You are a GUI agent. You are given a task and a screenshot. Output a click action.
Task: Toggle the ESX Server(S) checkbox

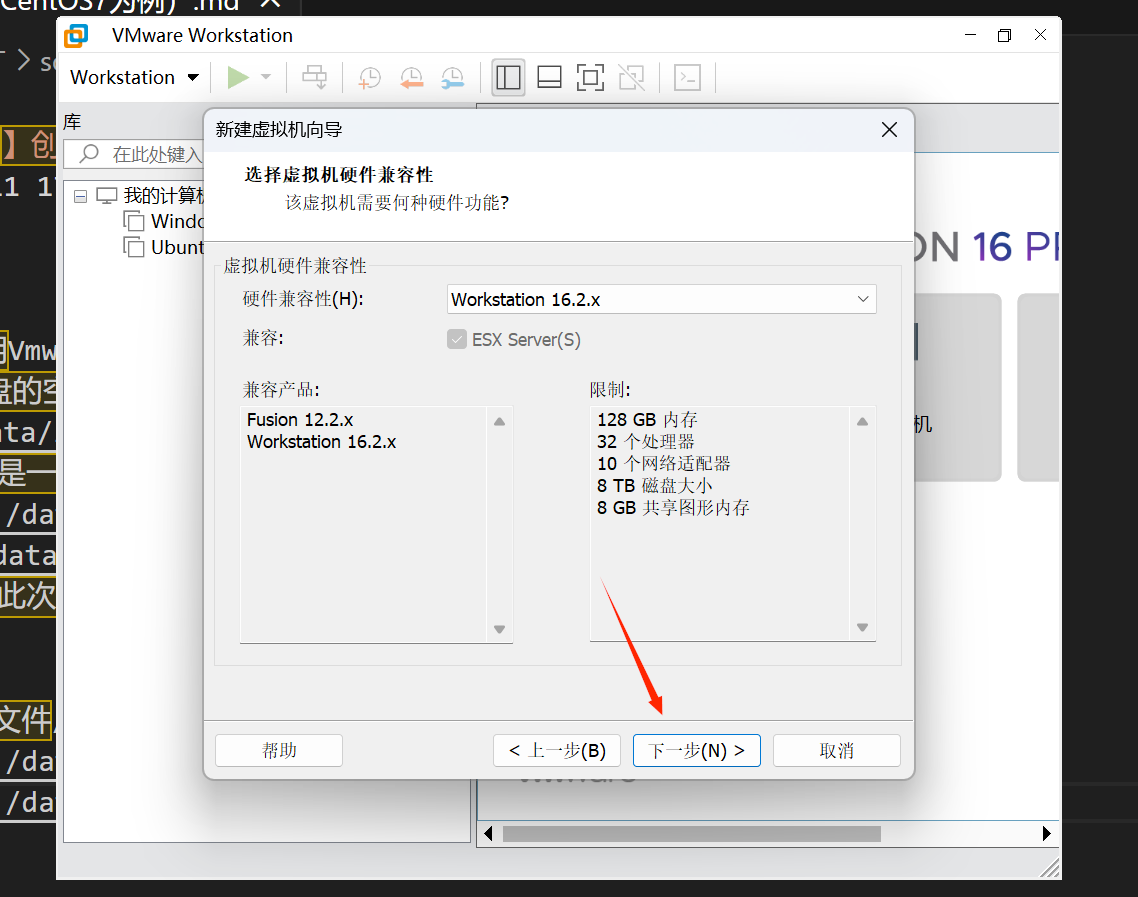click(x=457, y=339)
